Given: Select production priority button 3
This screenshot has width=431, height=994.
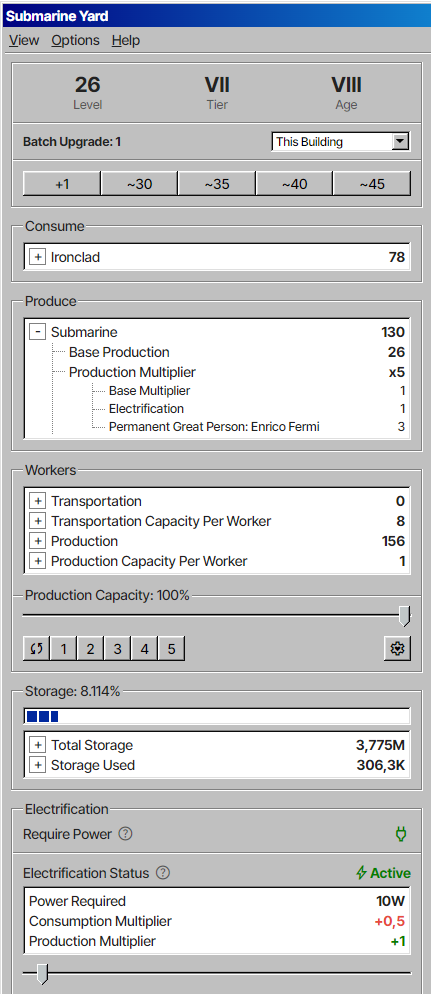Looking at the screenshot, I should 117,649.
